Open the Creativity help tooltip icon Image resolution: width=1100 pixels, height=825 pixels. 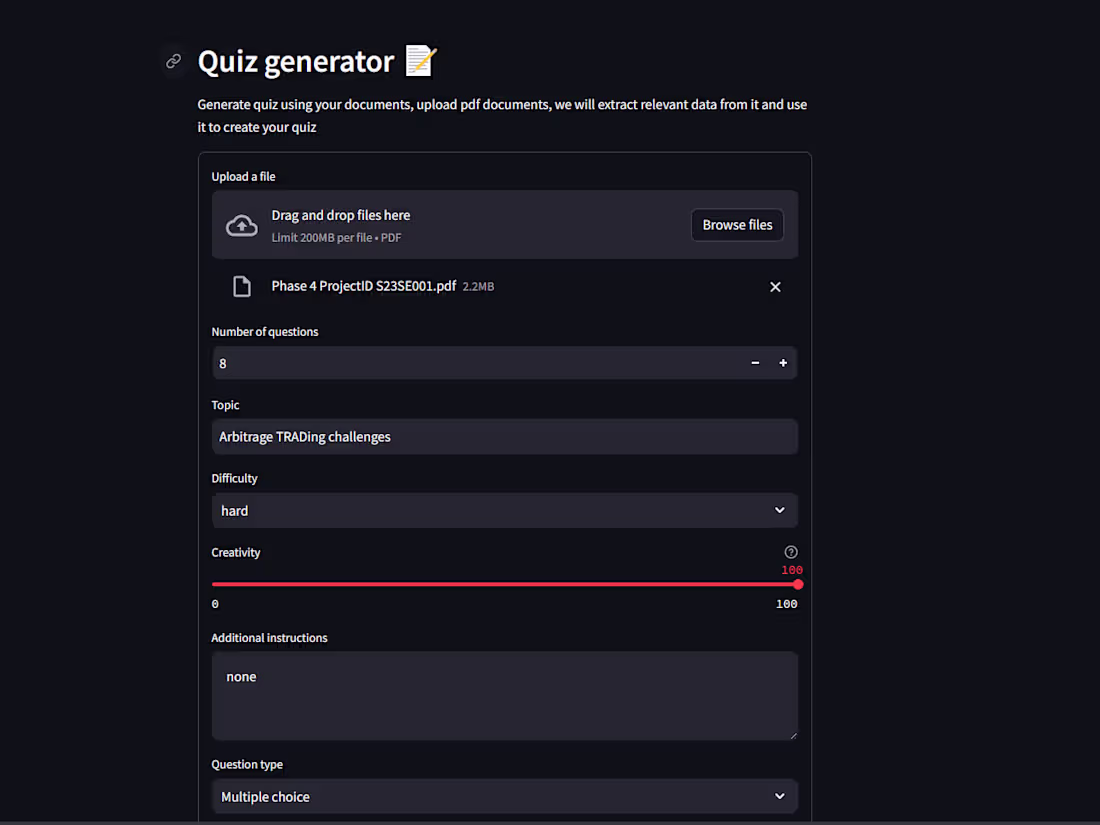pos(790,551)
